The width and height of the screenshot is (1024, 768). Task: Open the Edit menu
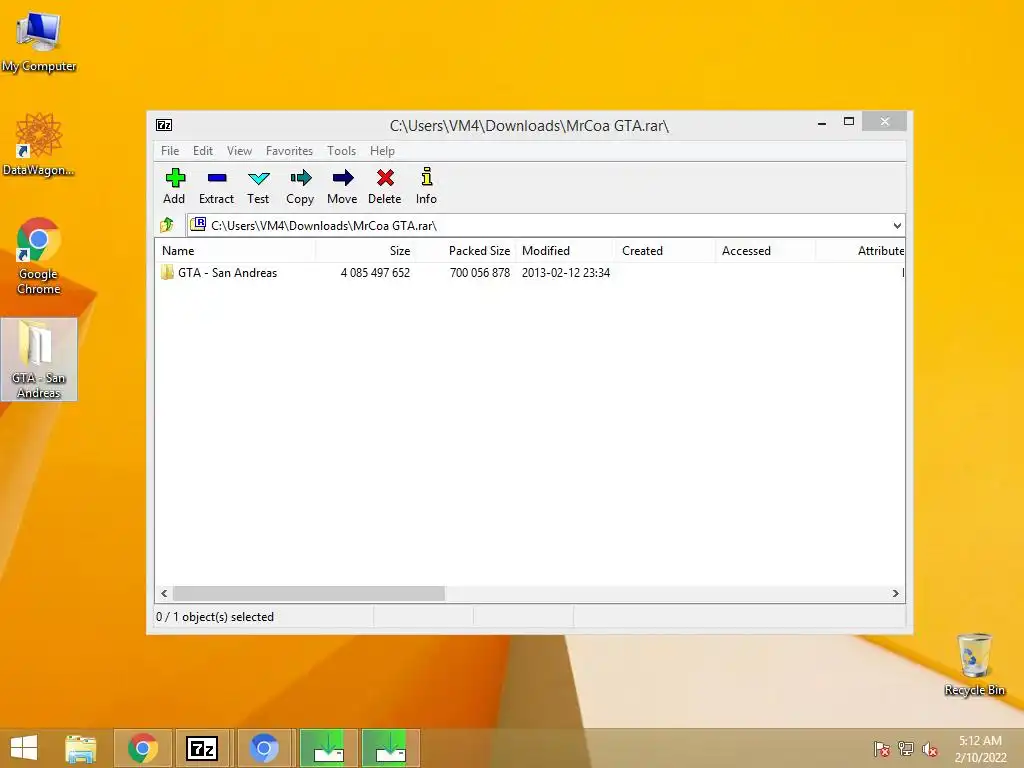point(202,151)
